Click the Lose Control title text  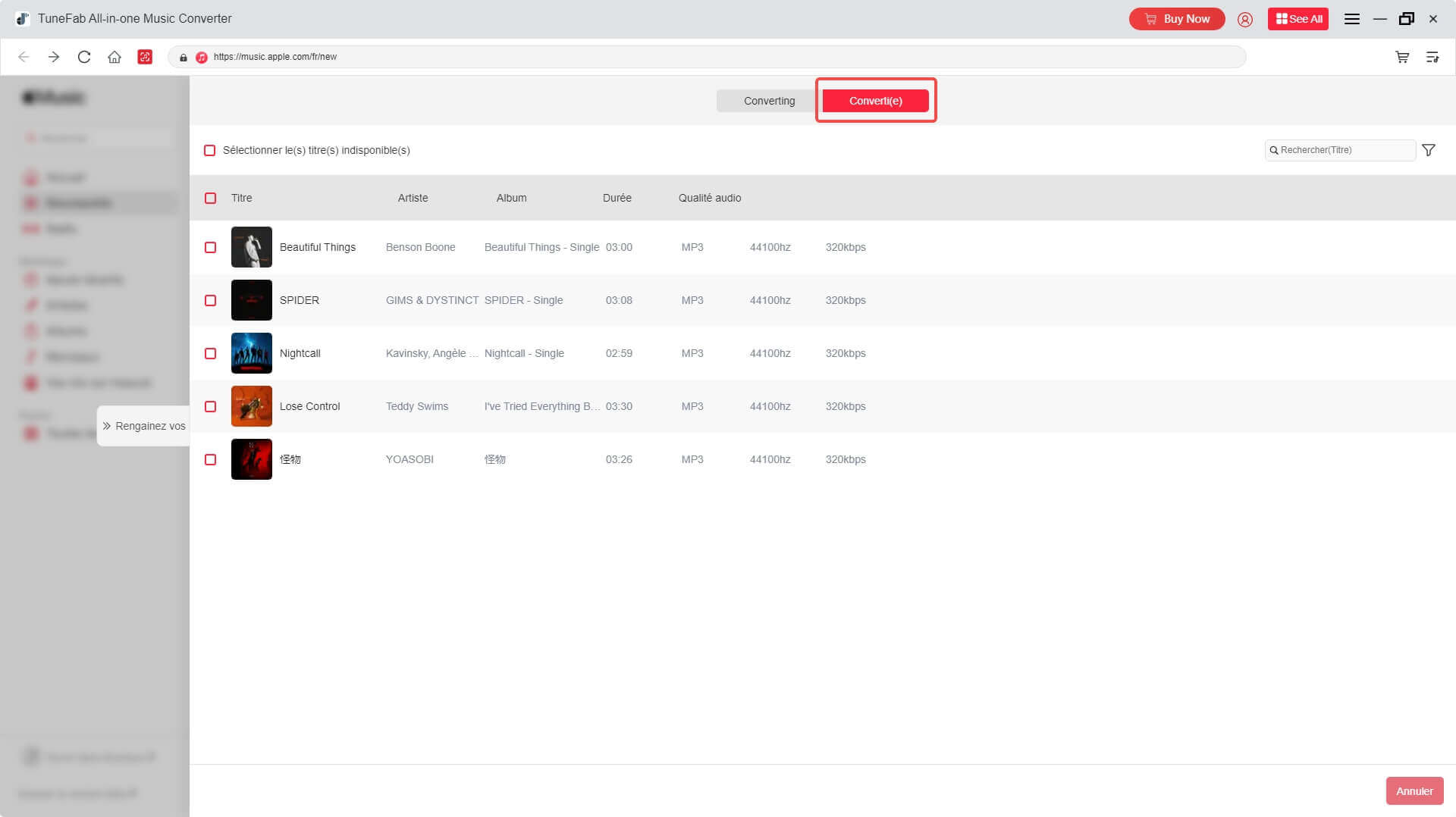310,406
